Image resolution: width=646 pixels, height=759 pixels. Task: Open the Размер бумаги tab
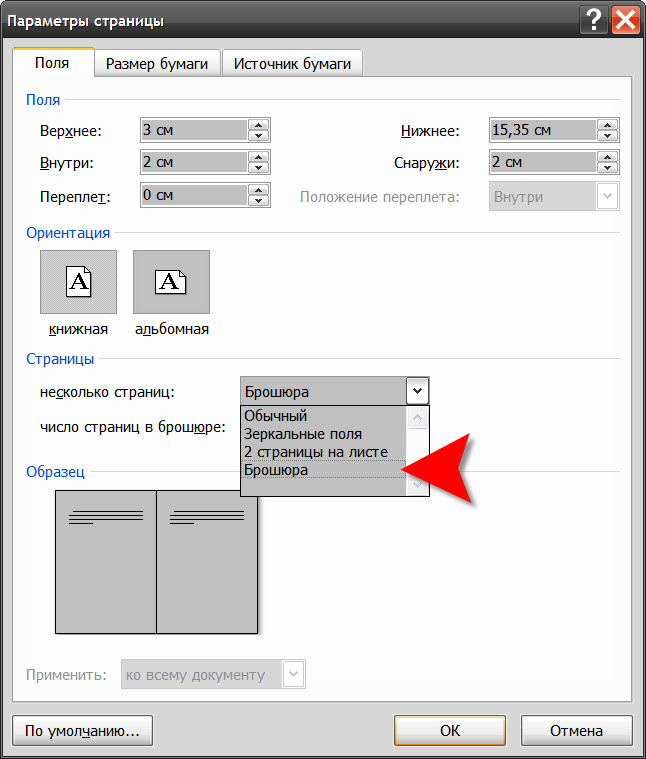coord(157,63)
